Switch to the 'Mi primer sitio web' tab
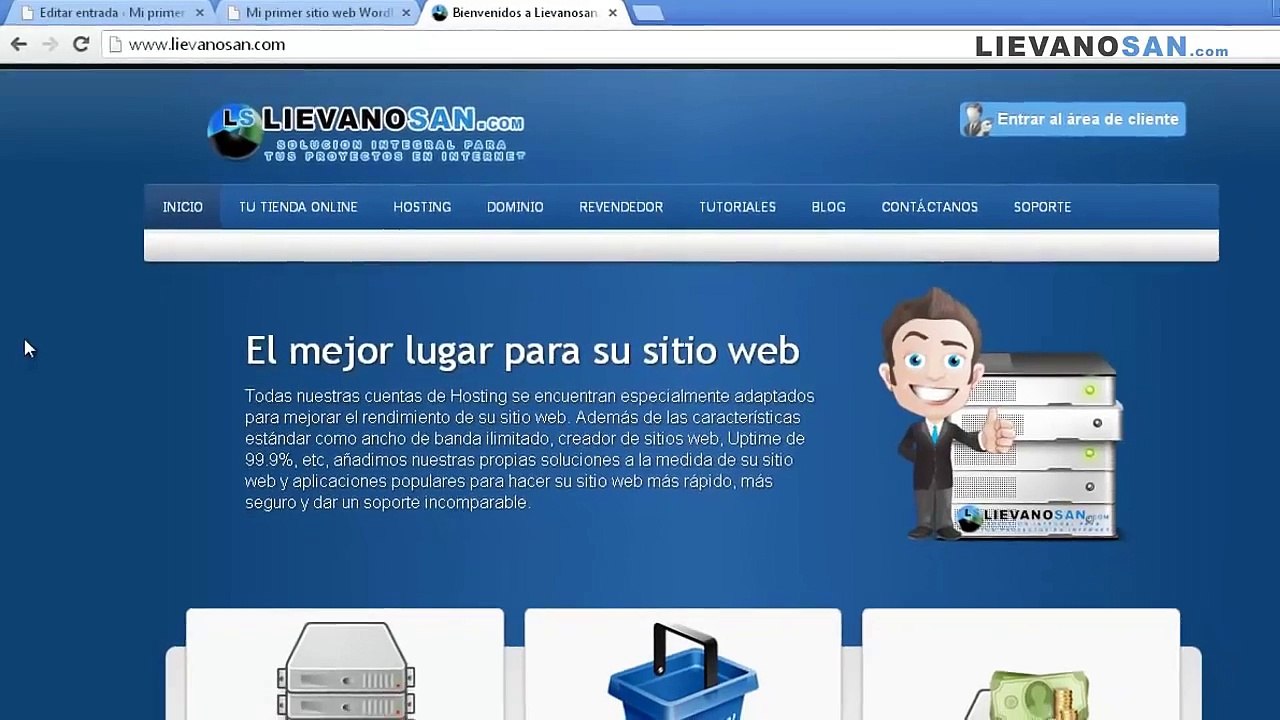This screenshot has height=720, width=1280. pyautogui.click(x=318, y=13)
